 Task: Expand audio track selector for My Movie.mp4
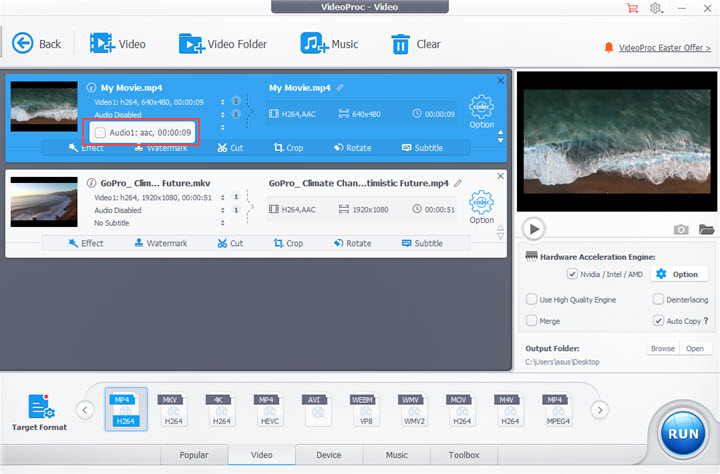(223, 115)
